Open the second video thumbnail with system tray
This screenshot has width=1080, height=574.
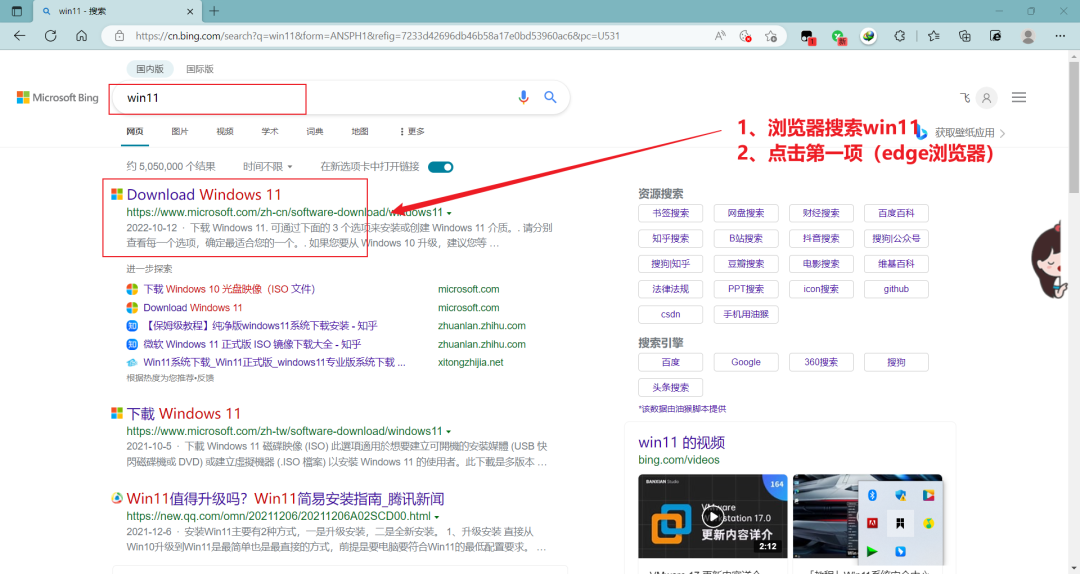[867, 516]
